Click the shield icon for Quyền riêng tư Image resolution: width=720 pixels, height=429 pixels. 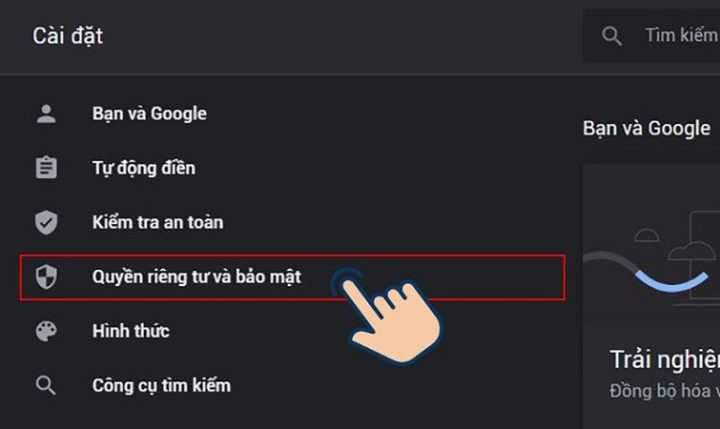click(46, 277)
